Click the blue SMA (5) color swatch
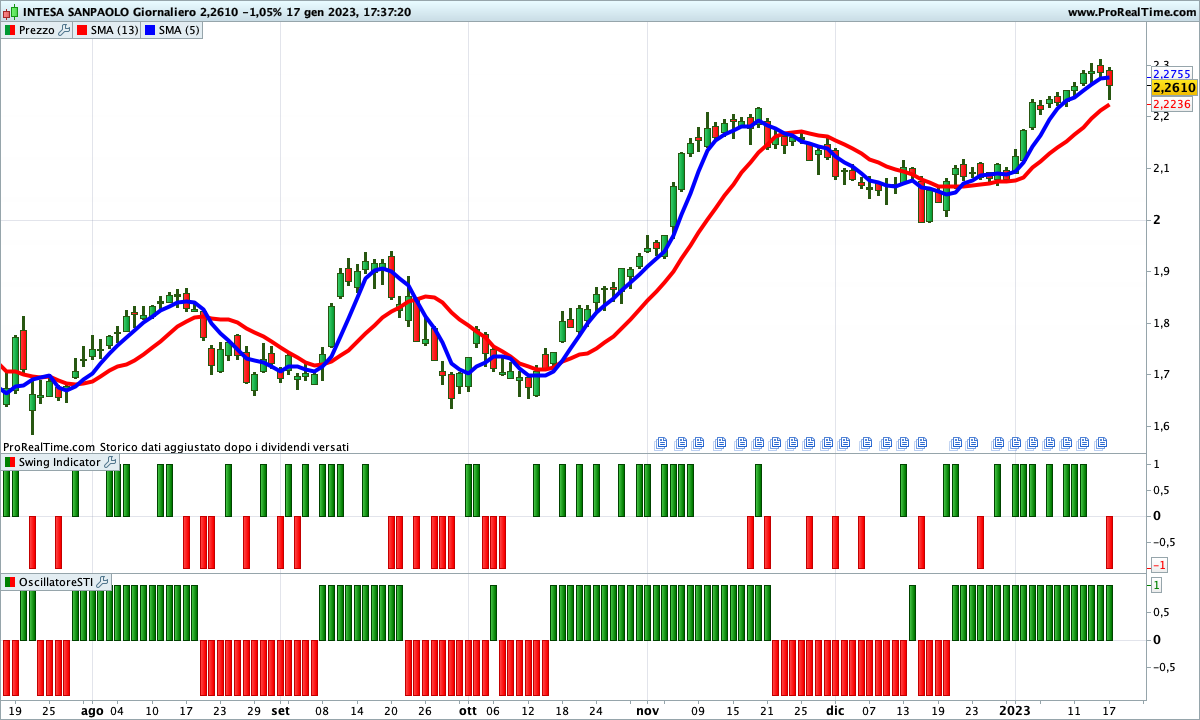This screenshot has width=1200, height=720. click(150, 30)
